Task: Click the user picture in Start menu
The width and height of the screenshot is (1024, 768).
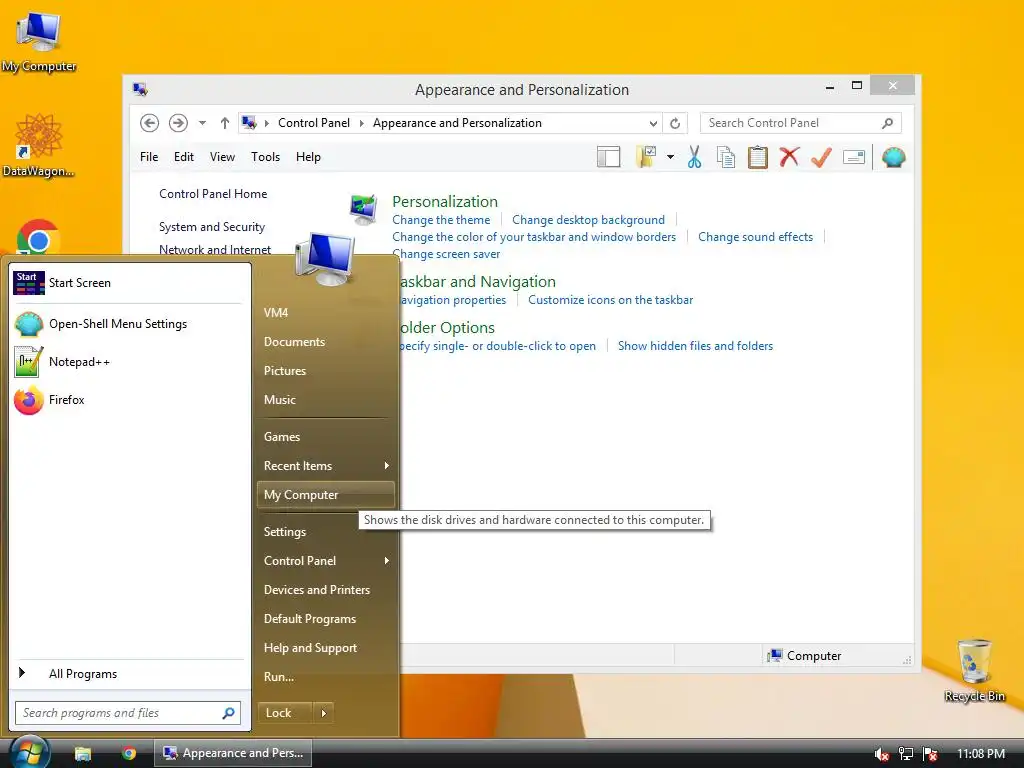Action: (x=325, y=259)
